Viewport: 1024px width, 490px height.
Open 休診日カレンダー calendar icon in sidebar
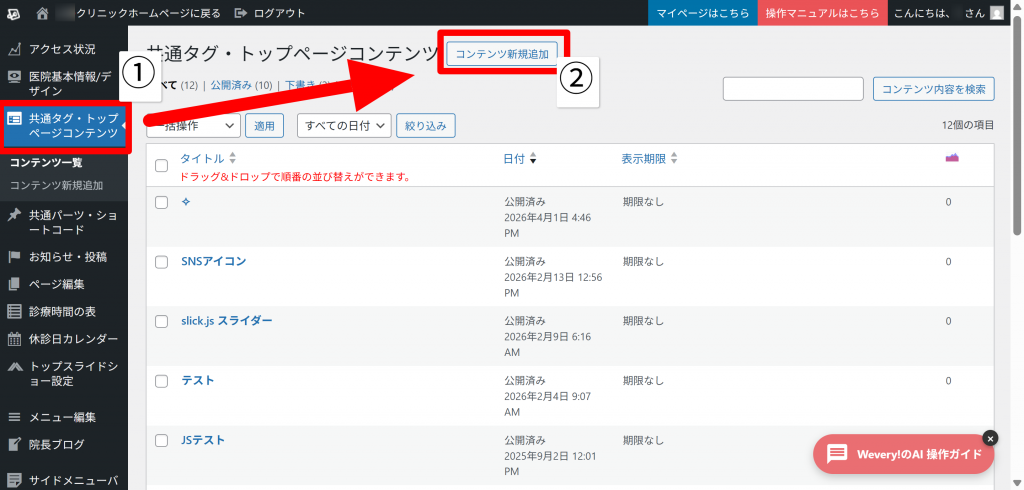[x=14, y=339]
